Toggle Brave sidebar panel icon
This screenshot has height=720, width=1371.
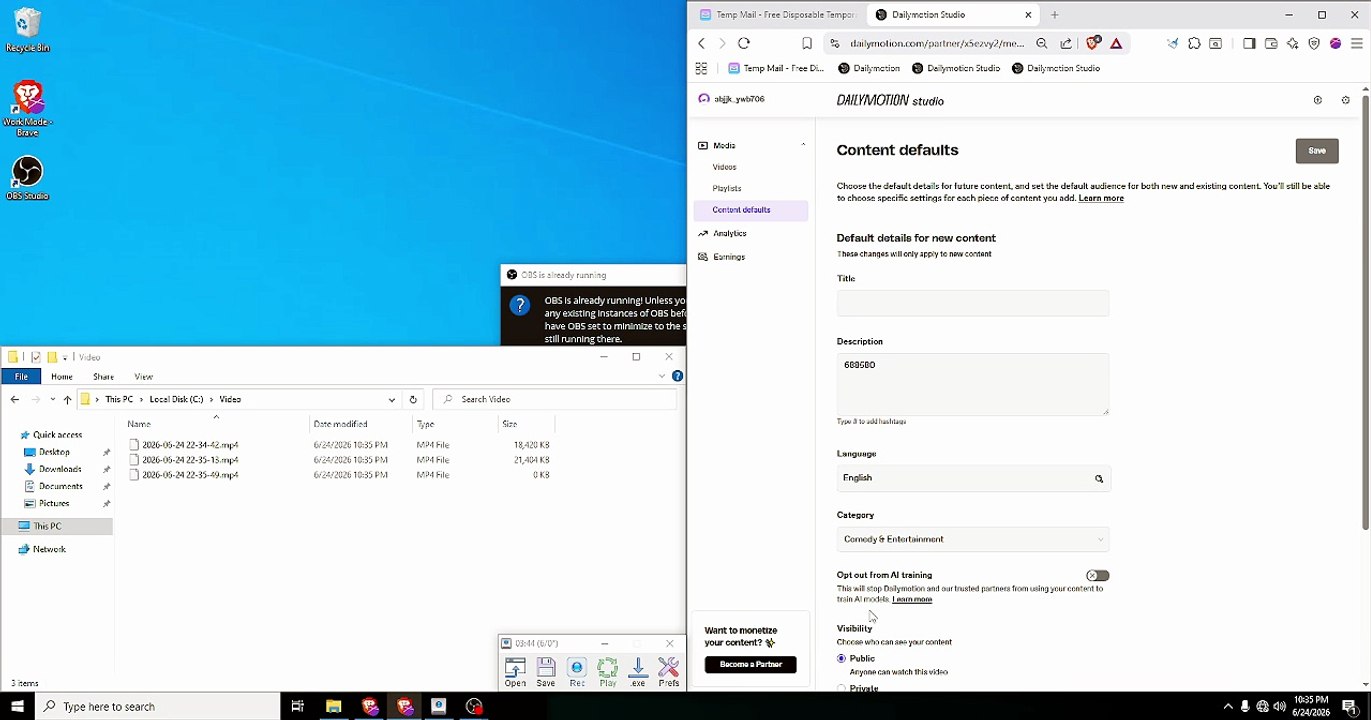pyautogui.click(x=1249, y=43)
